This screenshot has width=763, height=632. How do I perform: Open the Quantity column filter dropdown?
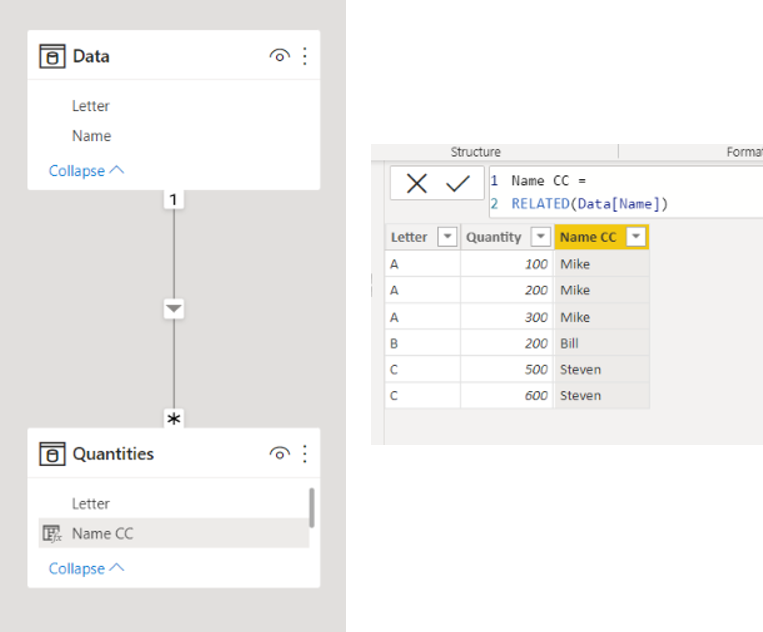point(541,237)
